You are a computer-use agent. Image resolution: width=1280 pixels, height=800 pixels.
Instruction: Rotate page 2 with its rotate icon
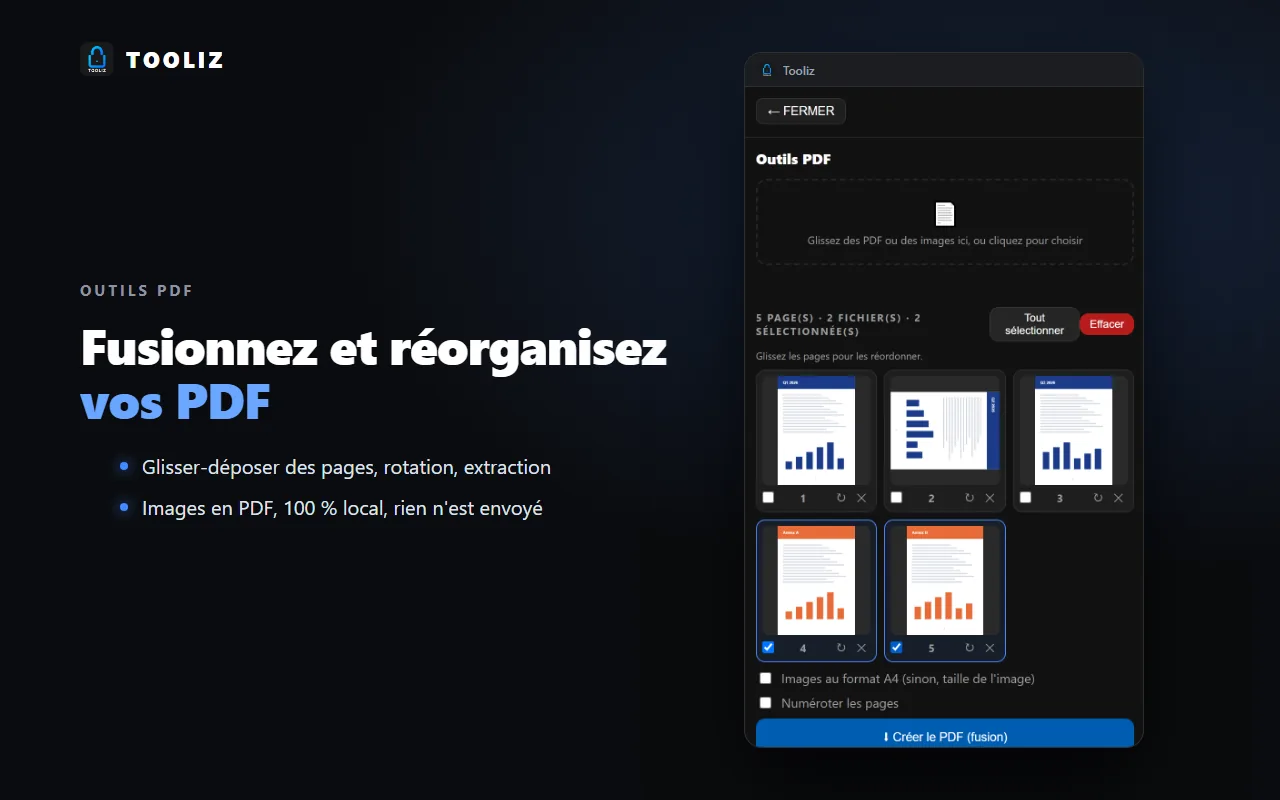pyautogui.click(x=969, y=497)
